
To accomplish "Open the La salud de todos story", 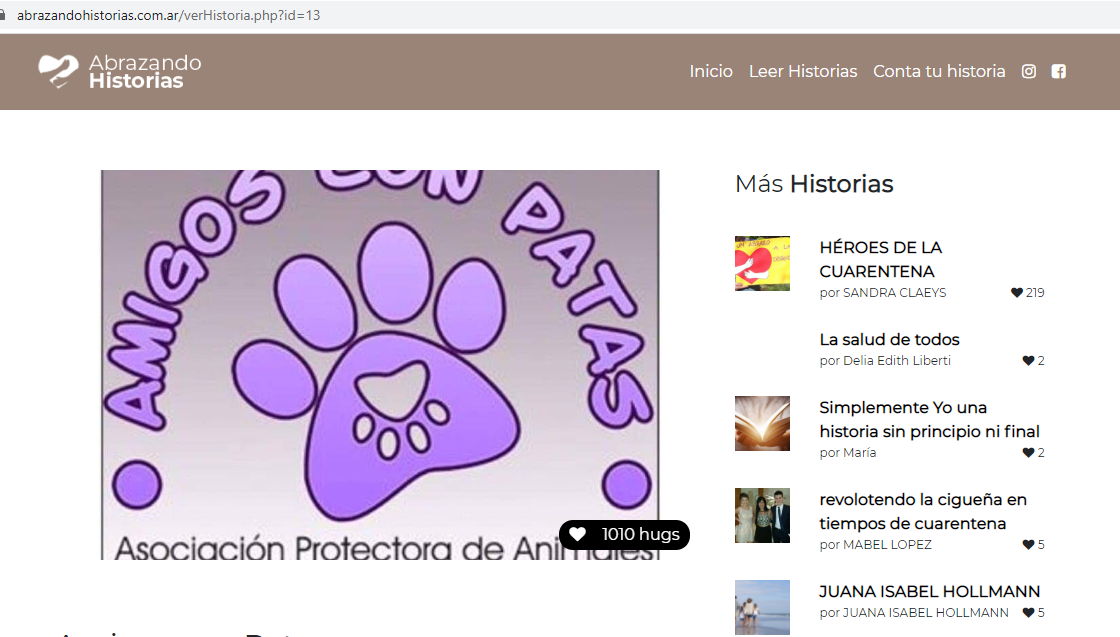I will point(889,339).
